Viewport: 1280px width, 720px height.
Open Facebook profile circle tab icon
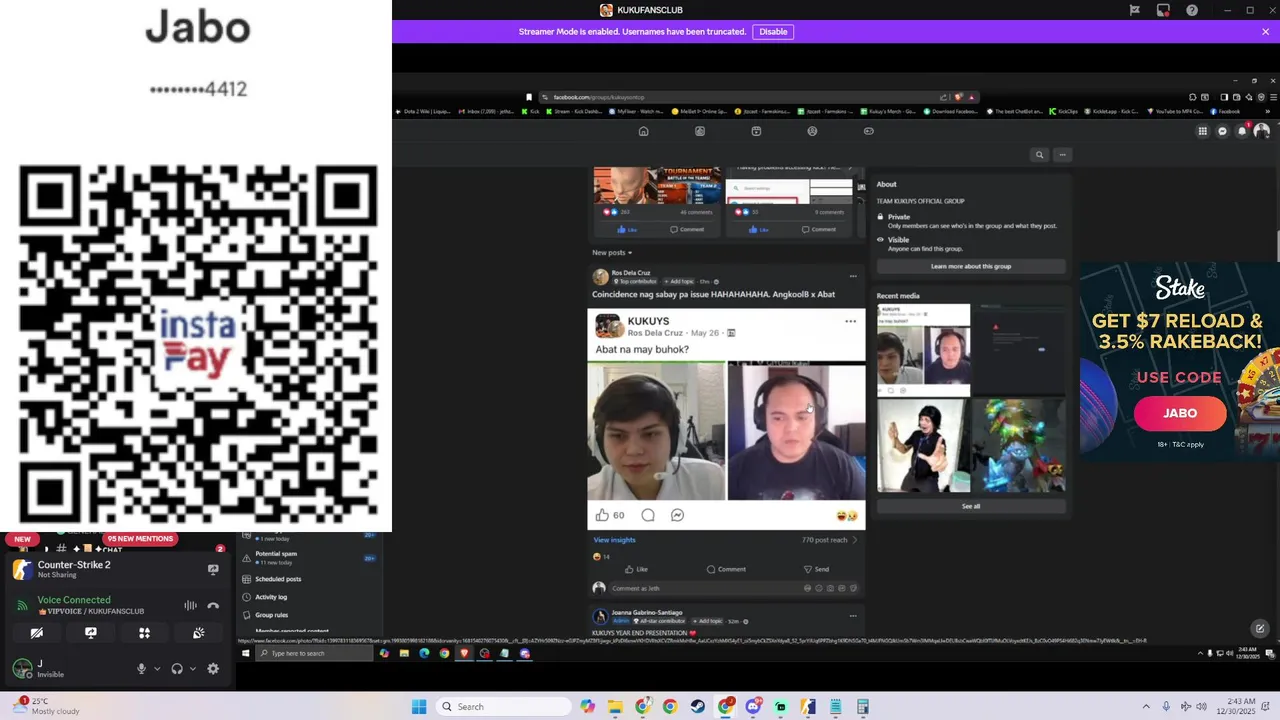coord(812,131)
